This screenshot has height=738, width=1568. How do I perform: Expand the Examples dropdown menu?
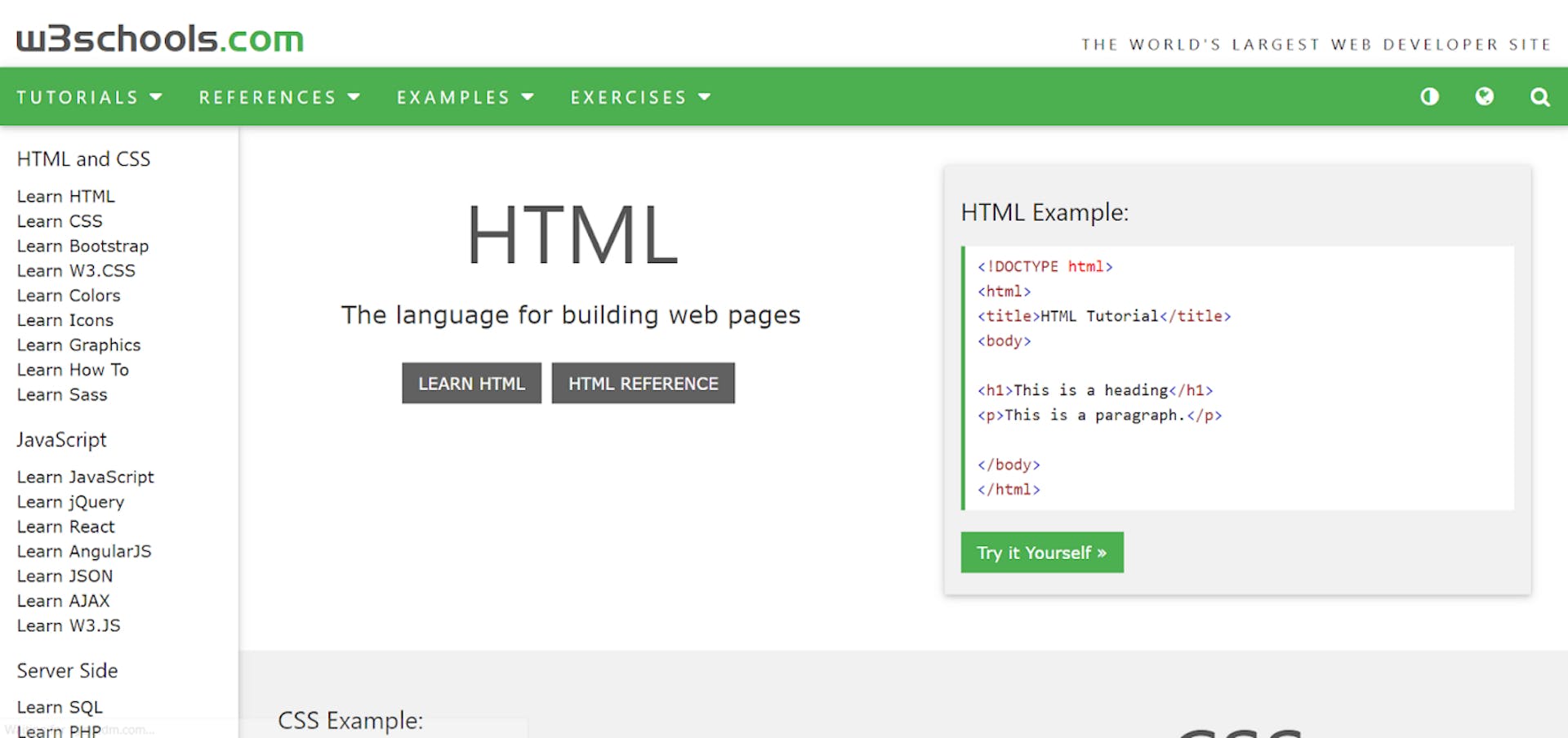pyautogui.click(x=465, y=97)
